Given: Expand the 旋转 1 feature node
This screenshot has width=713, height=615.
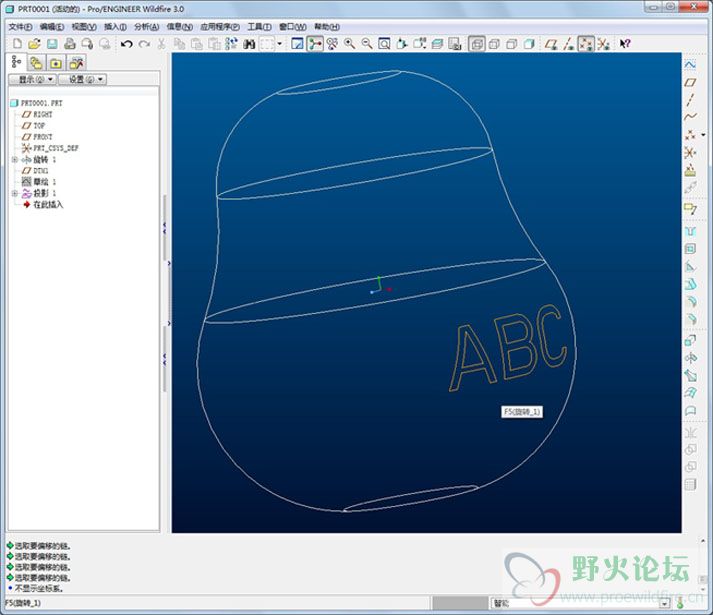Looking at the screenshot, I should 15,159.
